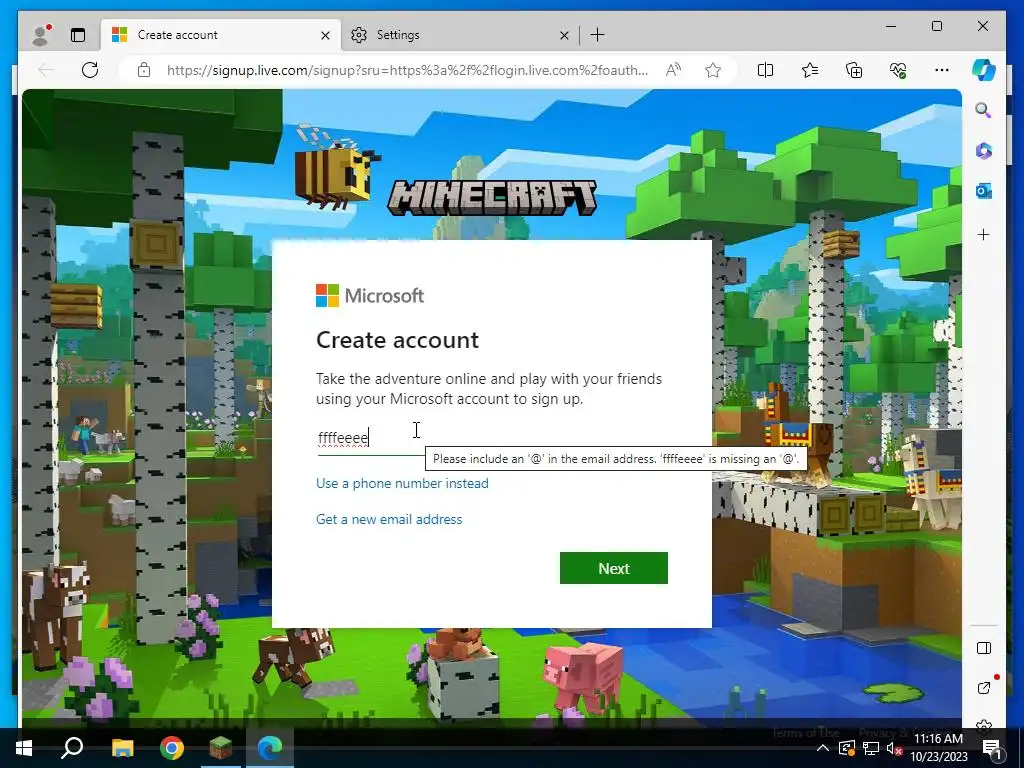Close the Create account tab
The width and height of the screenshot is (1024, 768).
click(325, 35)
